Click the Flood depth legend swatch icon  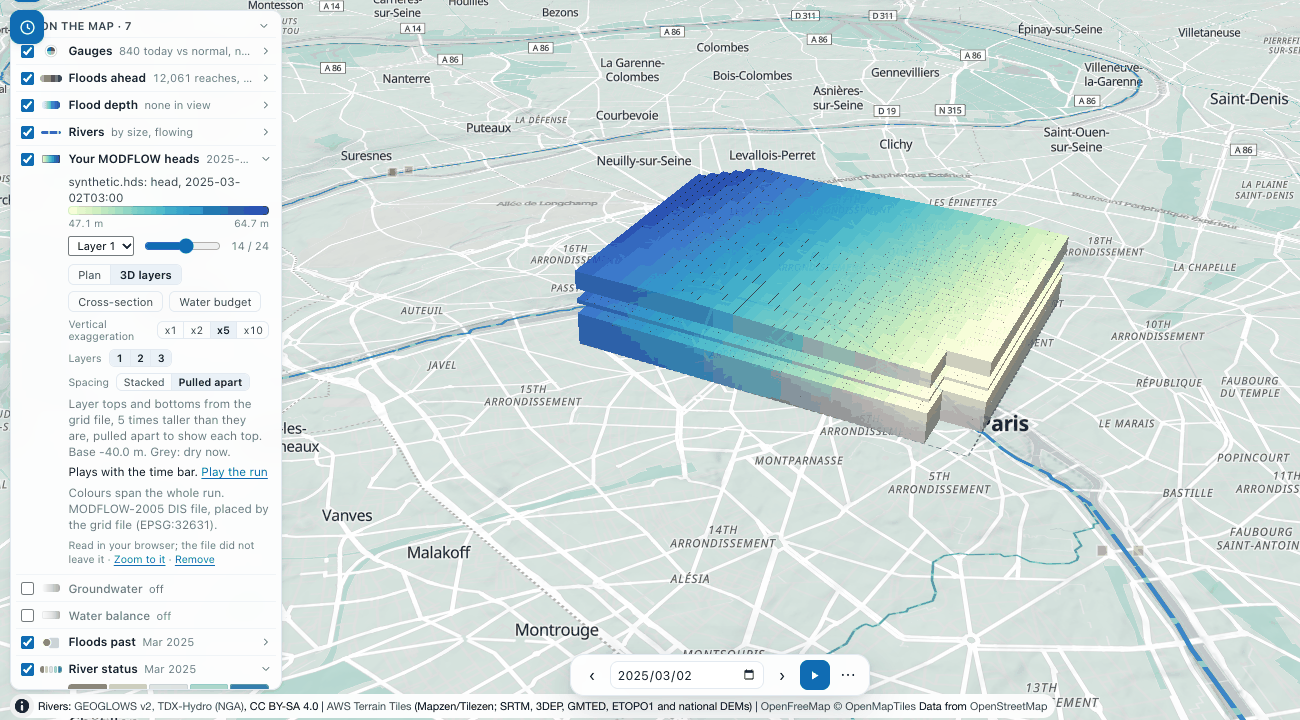coord(51,105)
